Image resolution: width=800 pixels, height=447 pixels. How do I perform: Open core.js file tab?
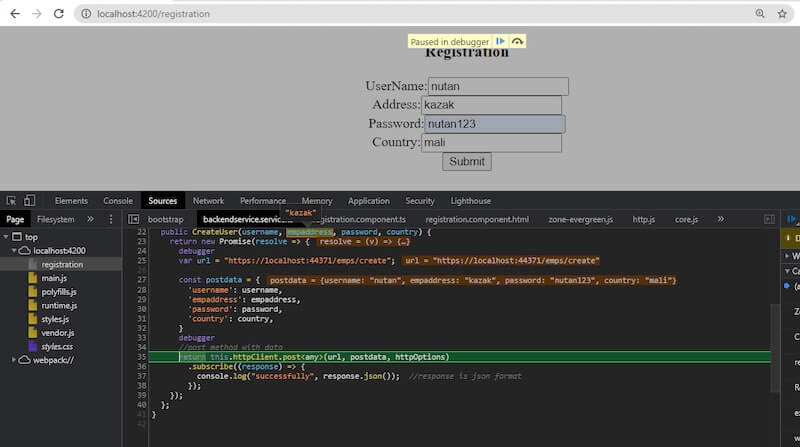pos(686,219)
